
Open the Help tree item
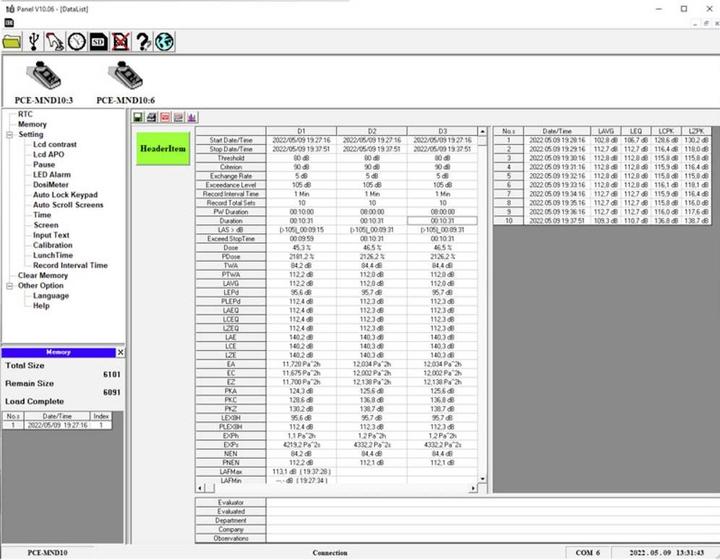point(41,306)
